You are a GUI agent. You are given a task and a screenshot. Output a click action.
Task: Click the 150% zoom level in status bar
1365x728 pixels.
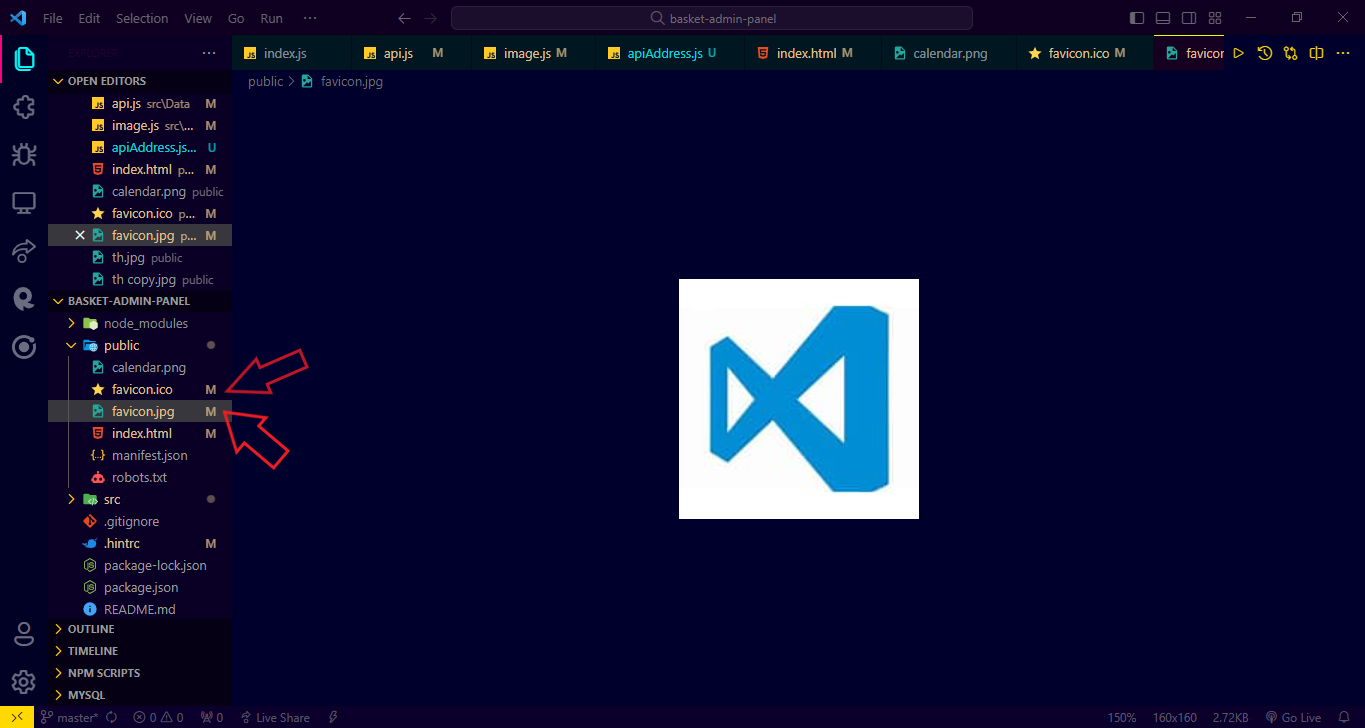click(x=1122, y=717)
